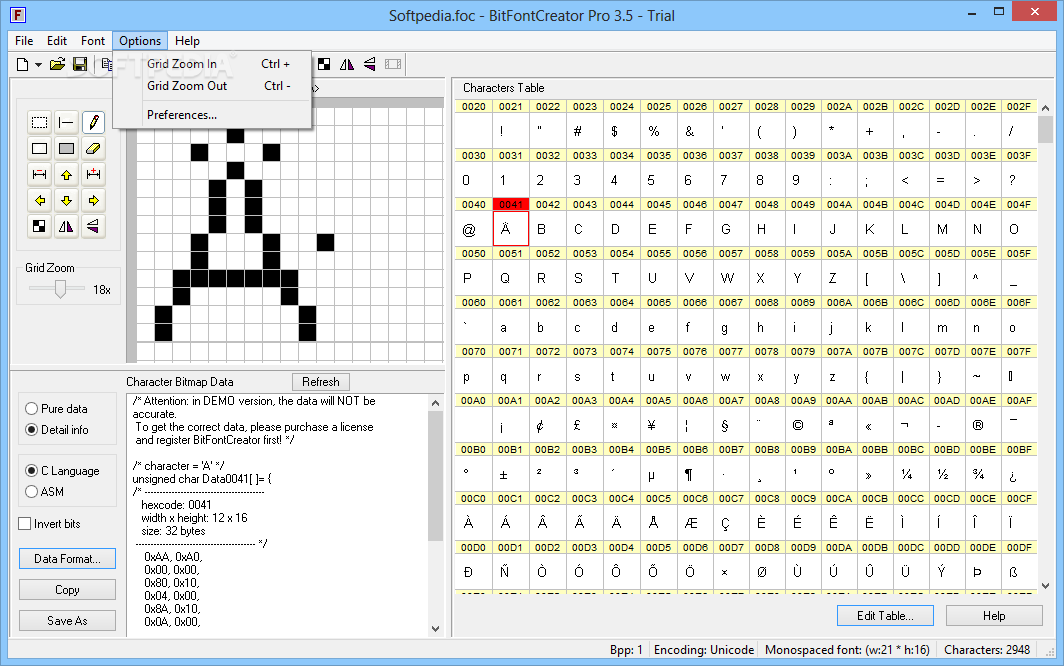Image resolution: width=1064 pixels, height=666 pixels.
Task: Mirror glyph vertically in tool palette
Action: 94,226
